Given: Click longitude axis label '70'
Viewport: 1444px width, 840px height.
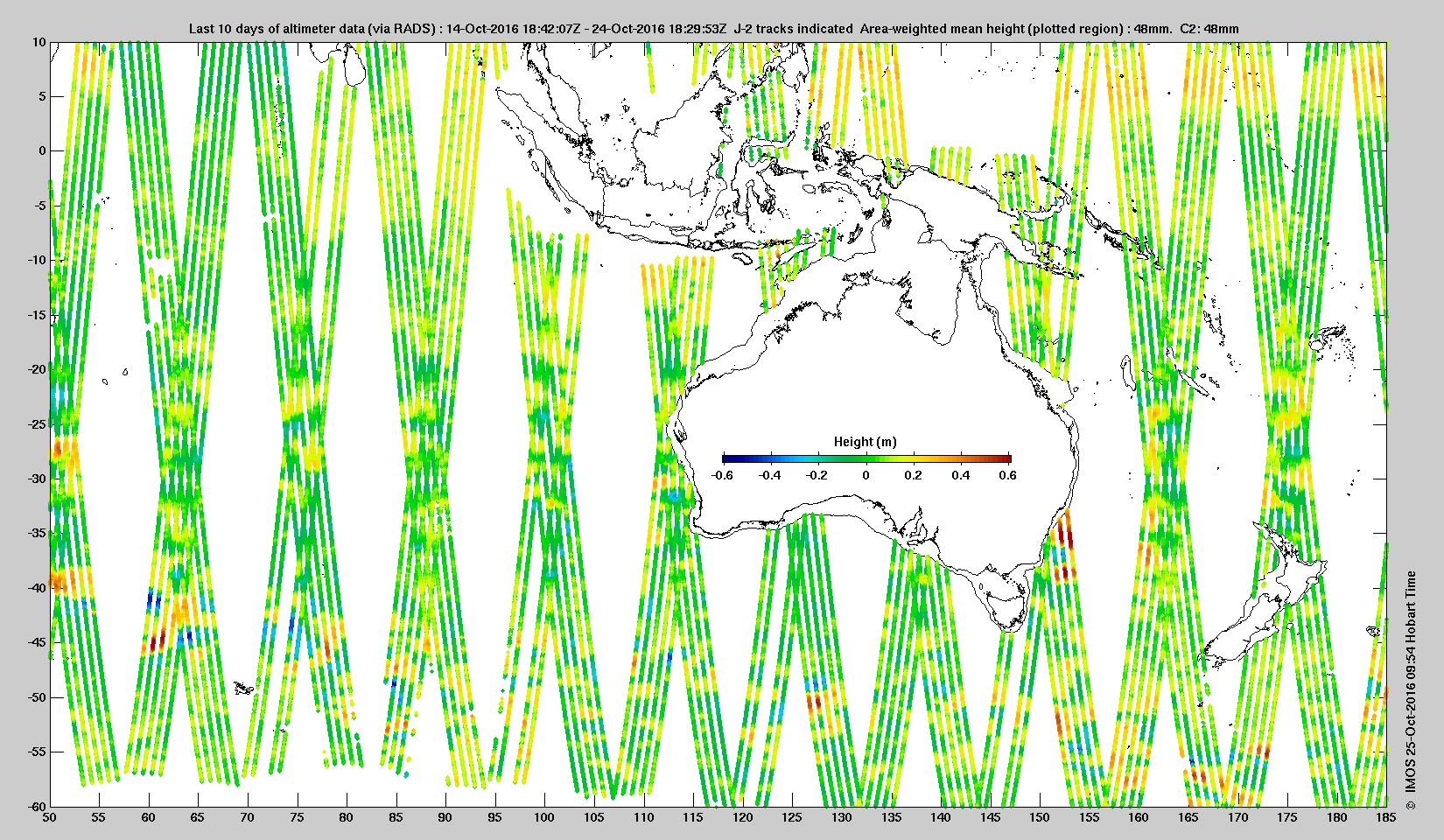Looking at the screenshot, I should tap(248, 817).
